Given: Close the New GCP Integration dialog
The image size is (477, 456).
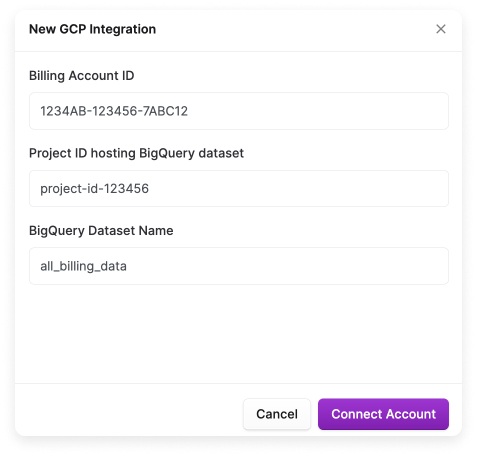Looking at the screenshot, I should click(x=441, y=29).
